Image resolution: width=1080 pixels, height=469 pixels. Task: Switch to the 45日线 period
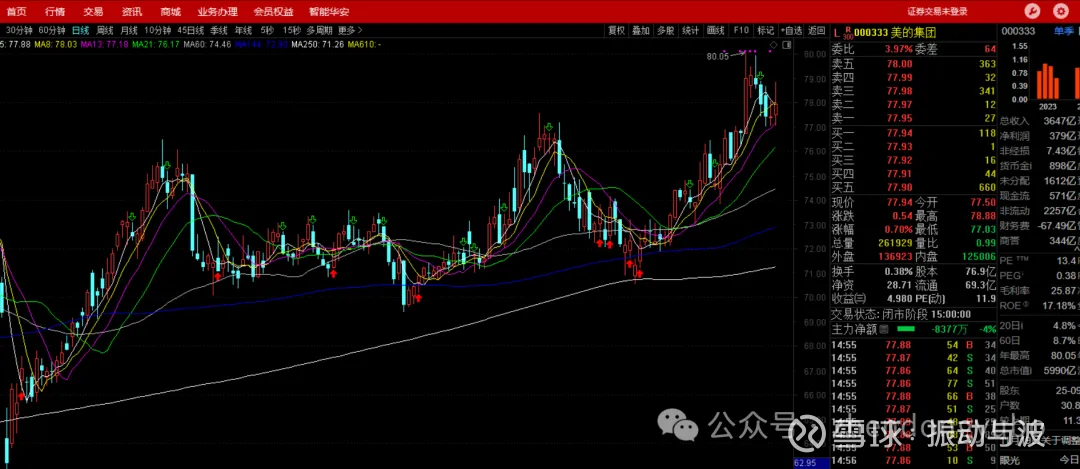[191, 30]
